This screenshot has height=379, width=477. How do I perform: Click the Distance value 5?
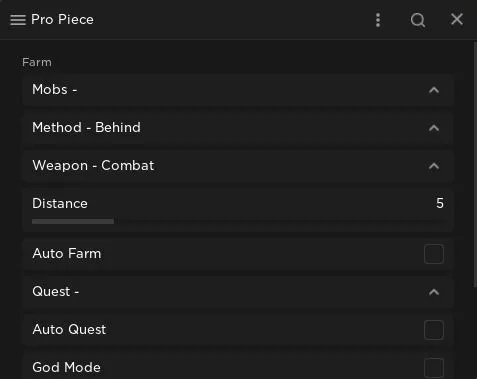tap(440, 203)
